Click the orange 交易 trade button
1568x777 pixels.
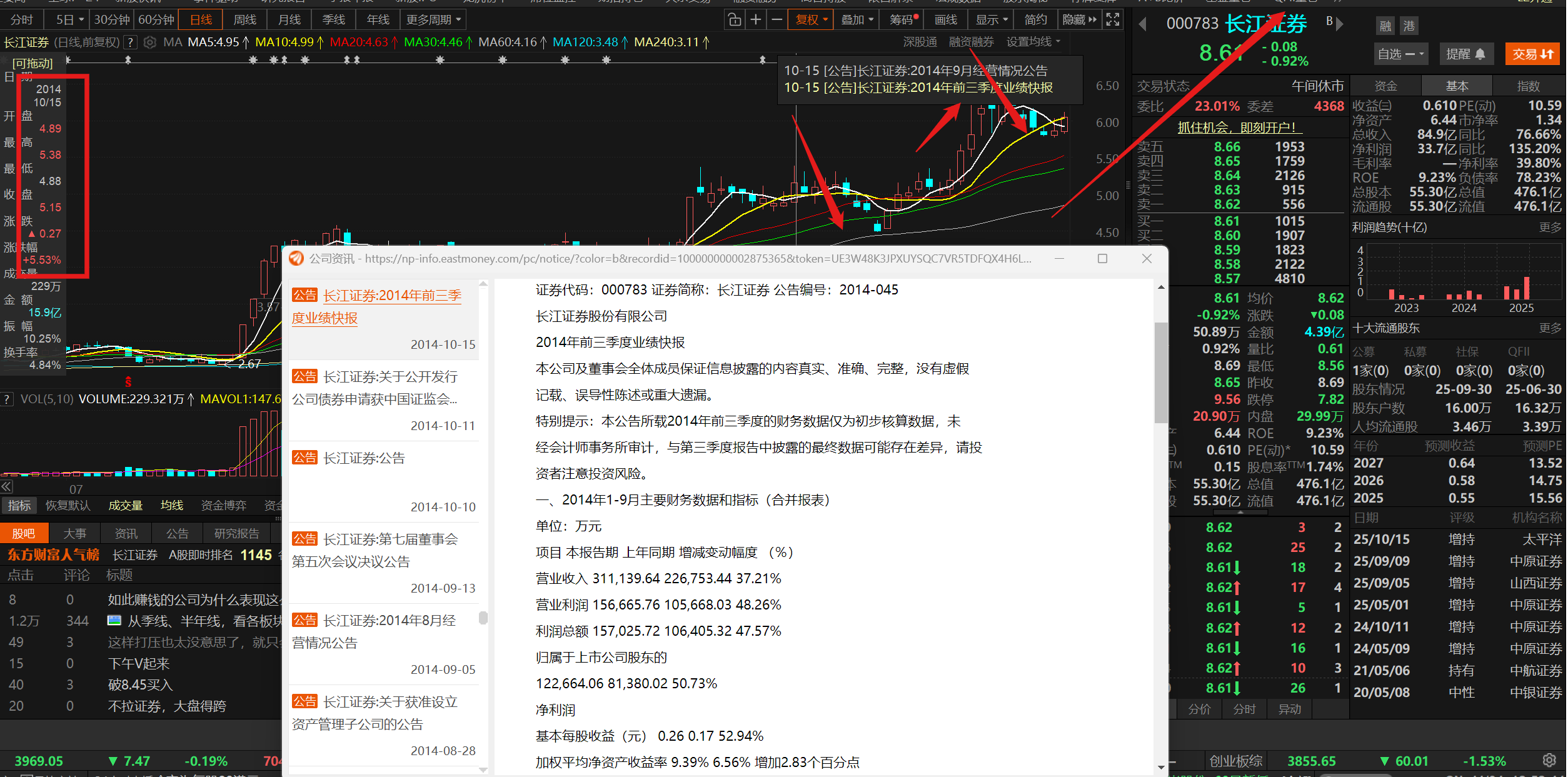tap(1532, 54)
